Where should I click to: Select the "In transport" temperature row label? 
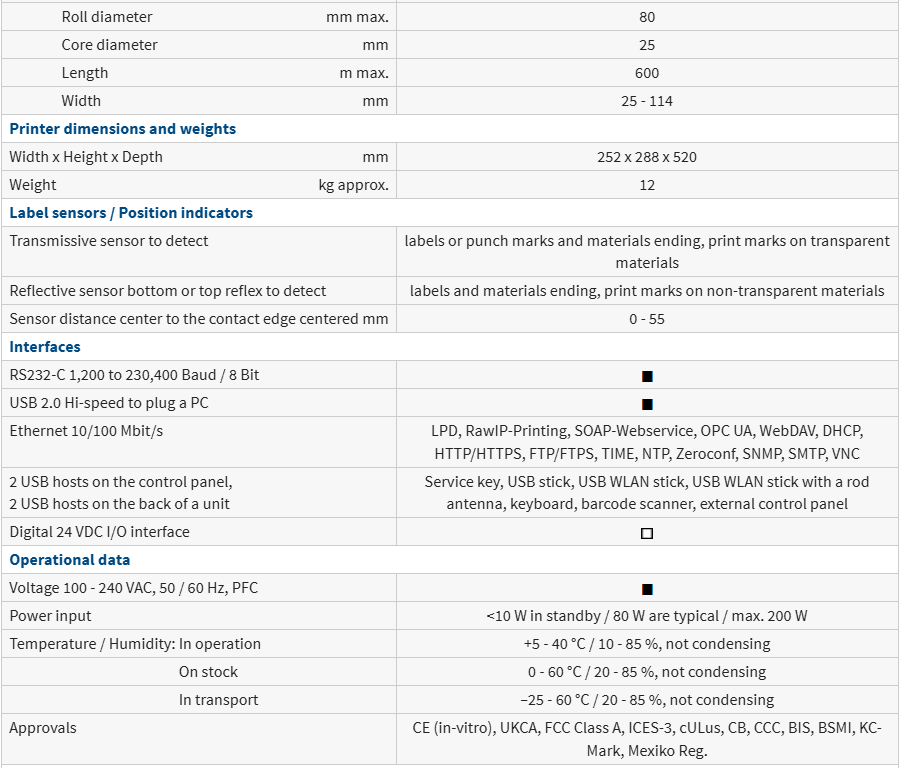coord(218,700)
